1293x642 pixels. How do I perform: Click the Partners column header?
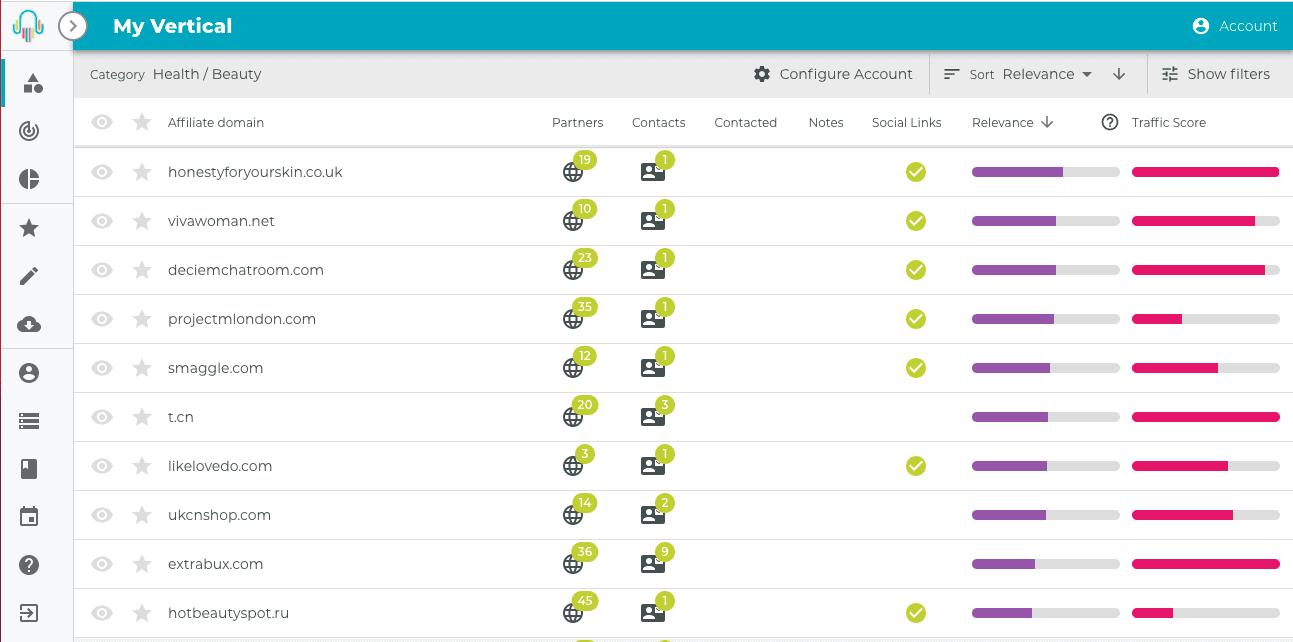[578, 122]
